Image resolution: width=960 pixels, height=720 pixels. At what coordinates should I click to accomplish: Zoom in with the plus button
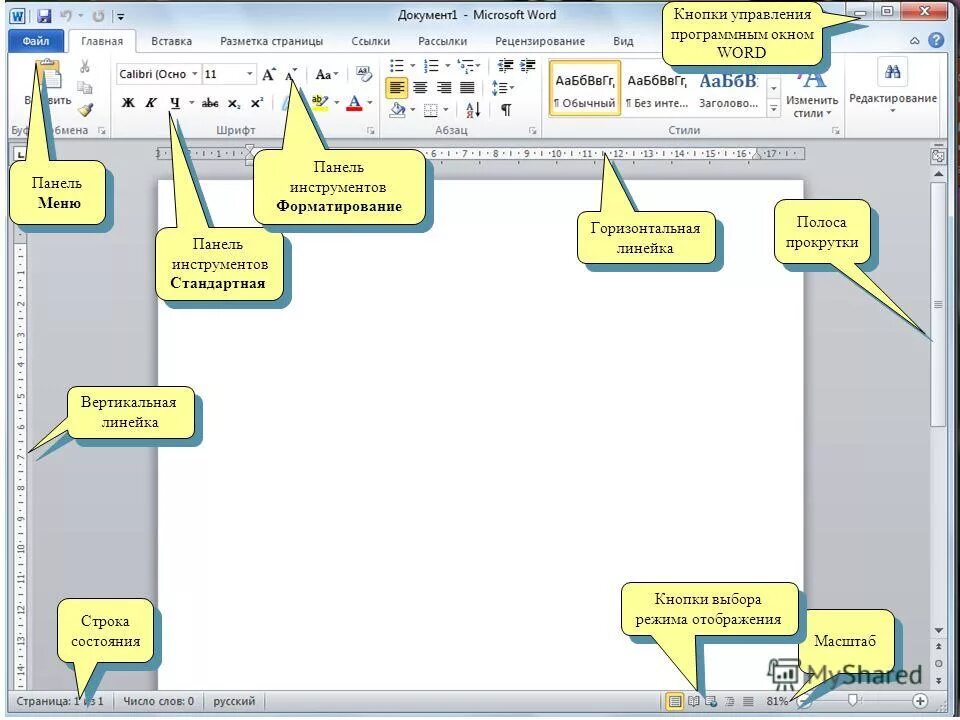click(920, 700)
